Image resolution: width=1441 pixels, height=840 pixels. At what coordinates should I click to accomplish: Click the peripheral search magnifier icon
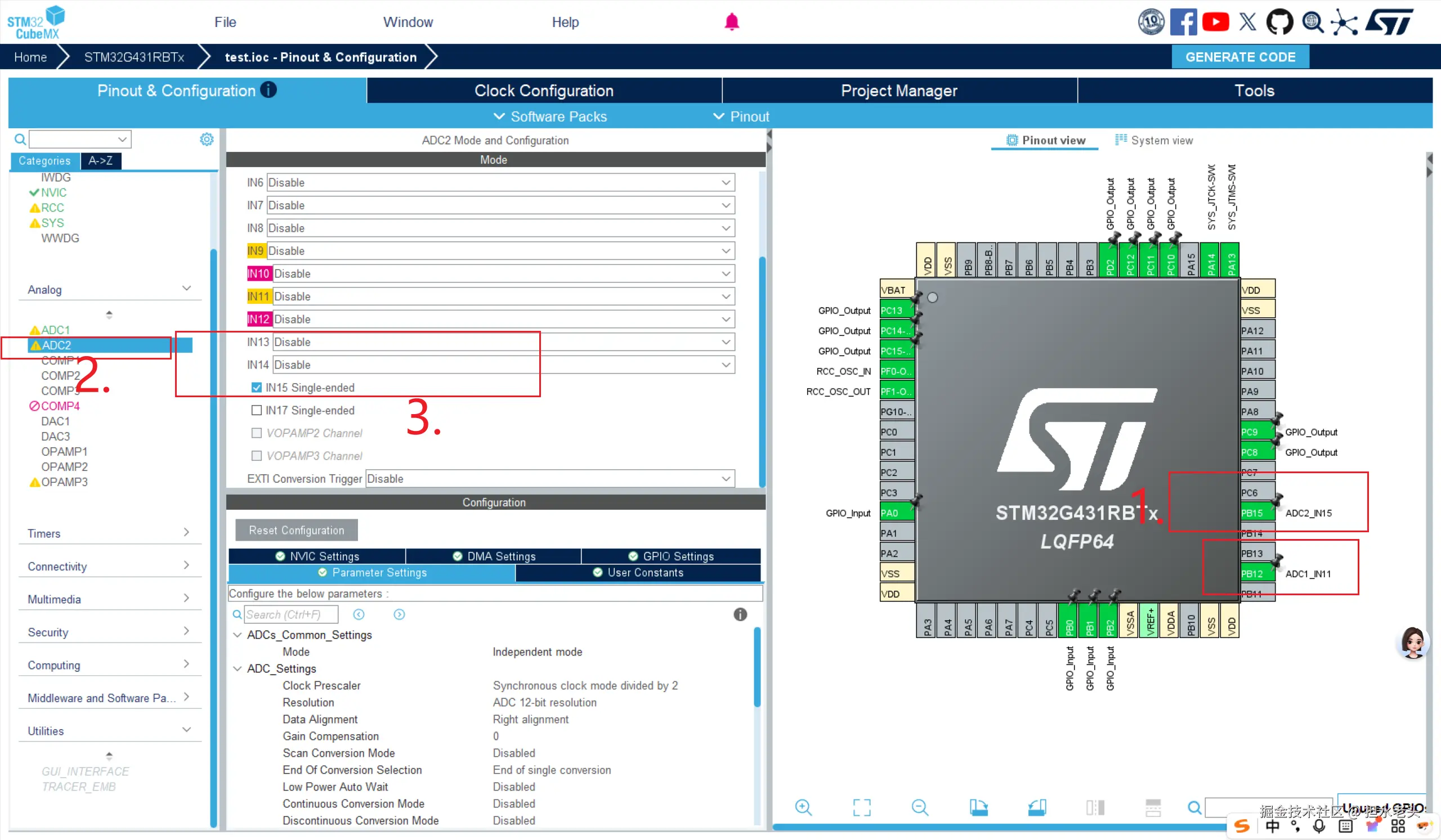pos(20,139)
